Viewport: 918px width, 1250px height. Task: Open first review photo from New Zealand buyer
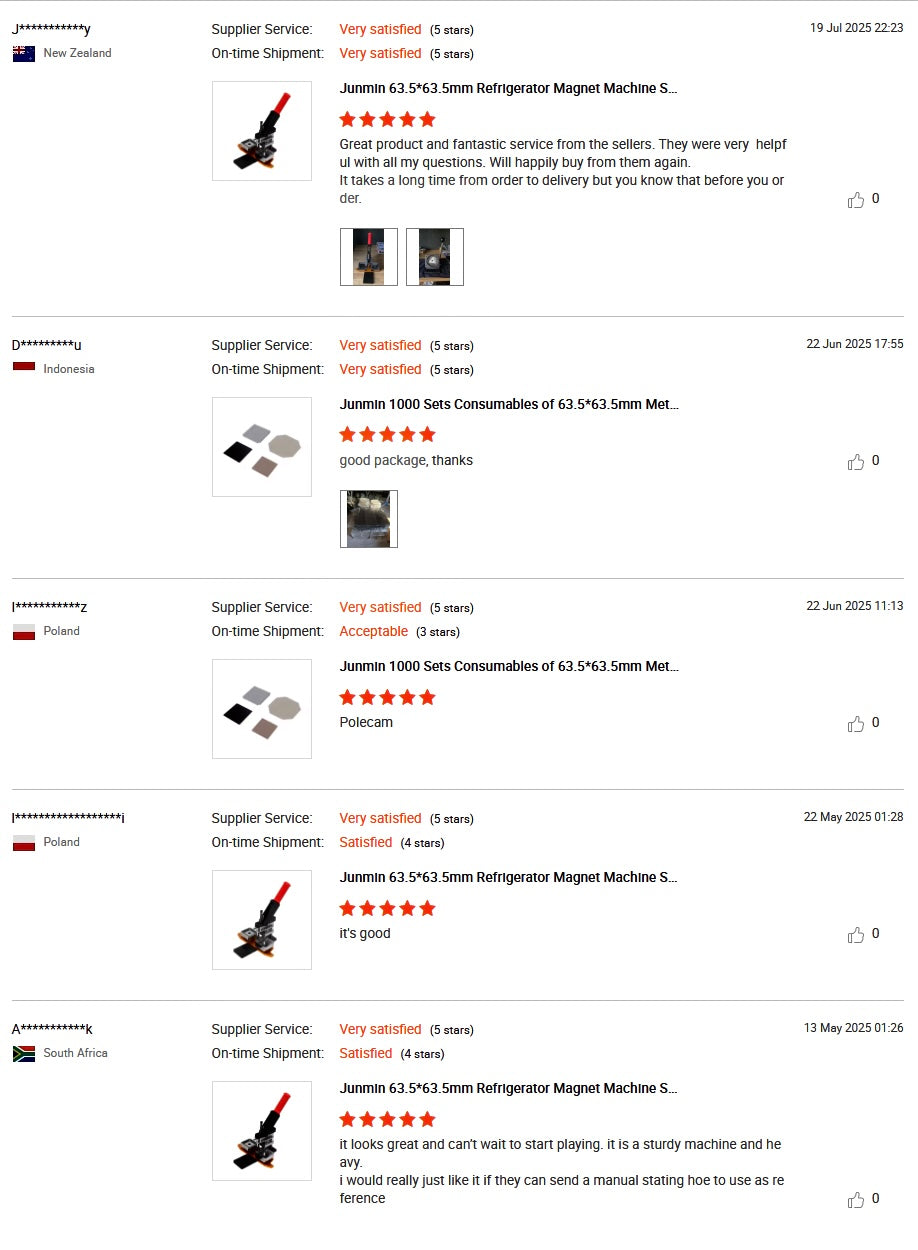click(x=369, y=257)
